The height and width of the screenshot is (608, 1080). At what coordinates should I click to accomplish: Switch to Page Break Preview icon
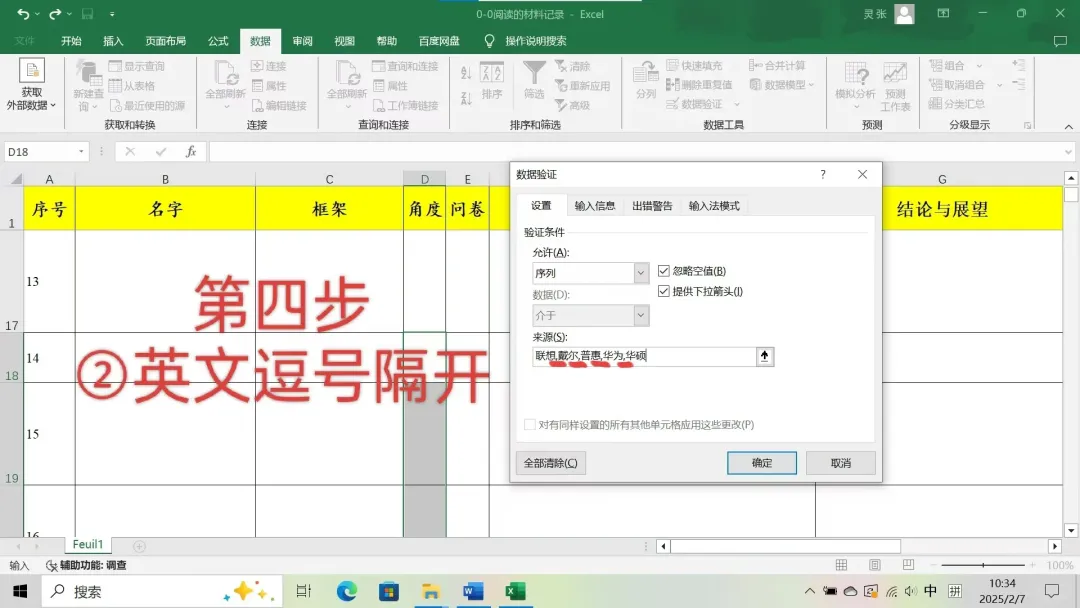point(908,565)
